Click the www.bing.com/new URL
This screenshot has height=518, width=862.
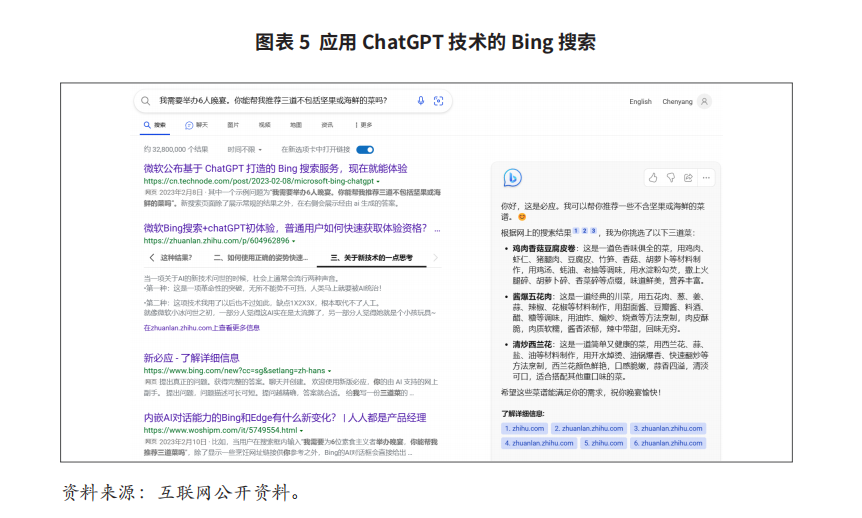(x=234, y=371)
